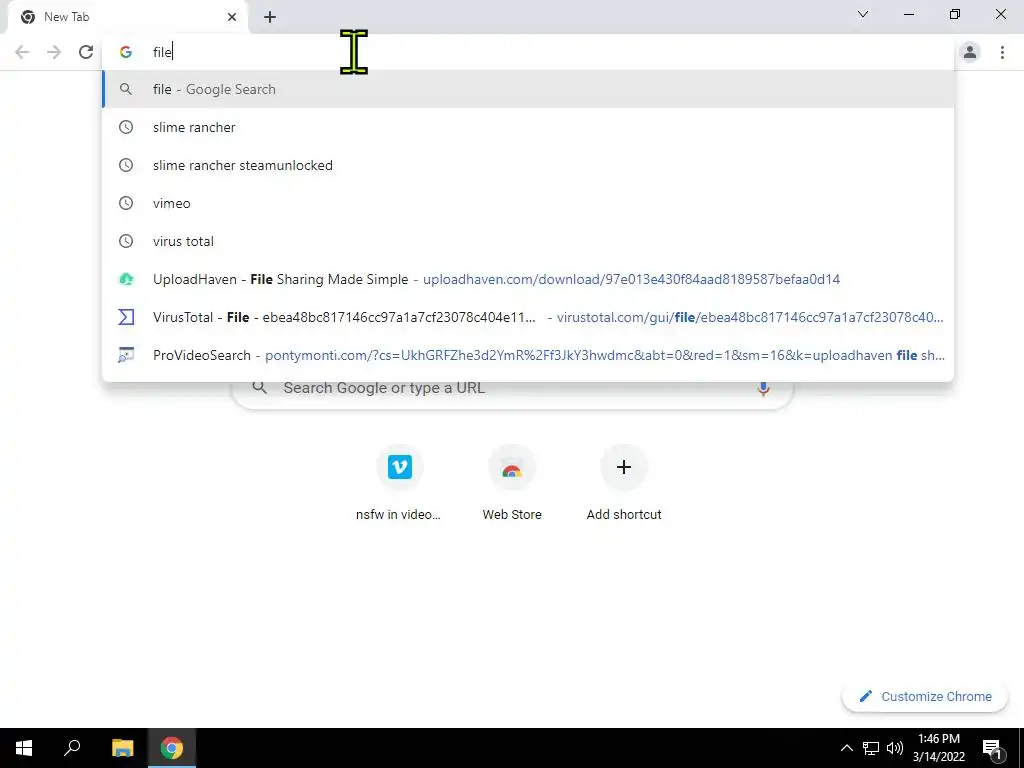Click the VirusTotal sigma favicon
Viewport: 1024px width, 768px height.
(125, 317)
